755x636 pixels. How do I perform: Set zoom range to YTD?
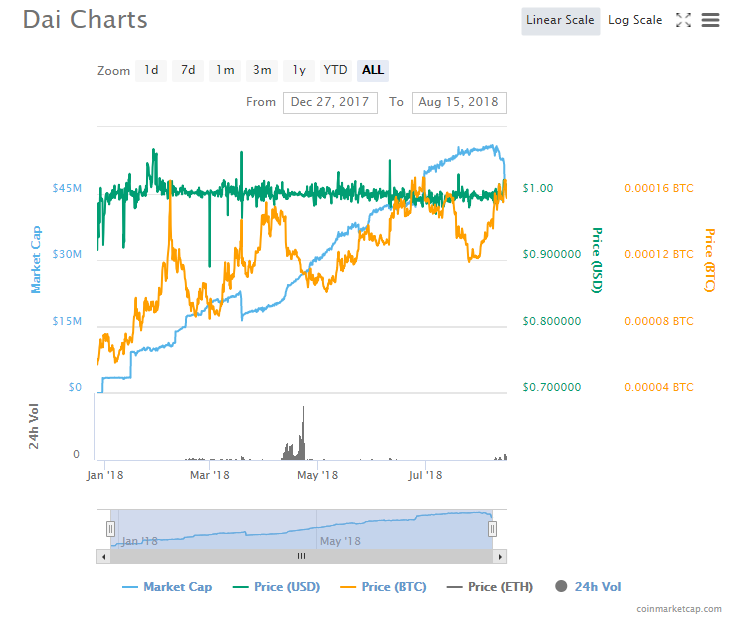(x=336, y=71)
